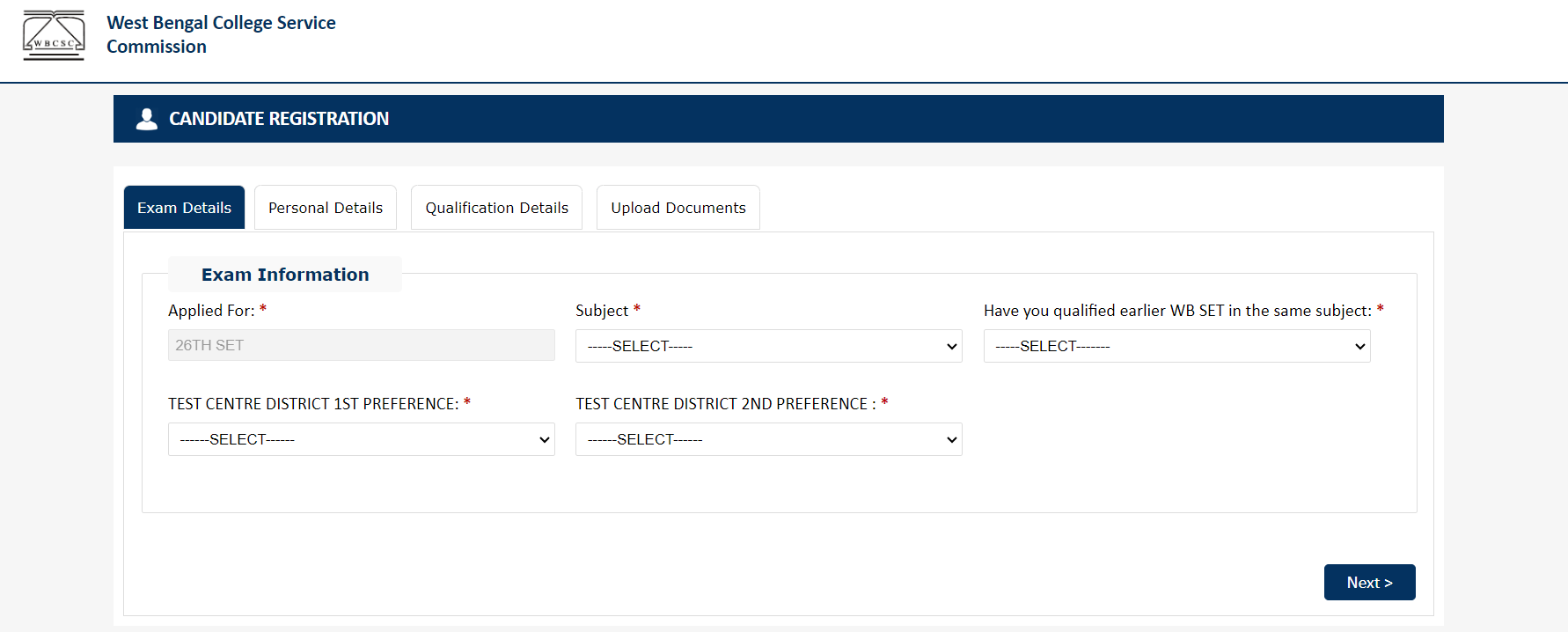Image resolution: width=1568 pixels, height=632 pixels.
Task: Select the Exam Details tab
Action: pos(184,208)
